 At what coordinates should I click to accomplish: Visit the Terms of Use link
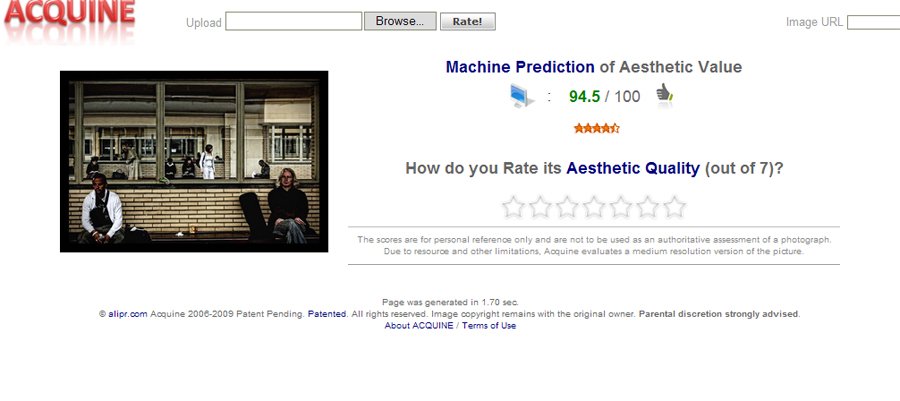click(x=489, y=325)
